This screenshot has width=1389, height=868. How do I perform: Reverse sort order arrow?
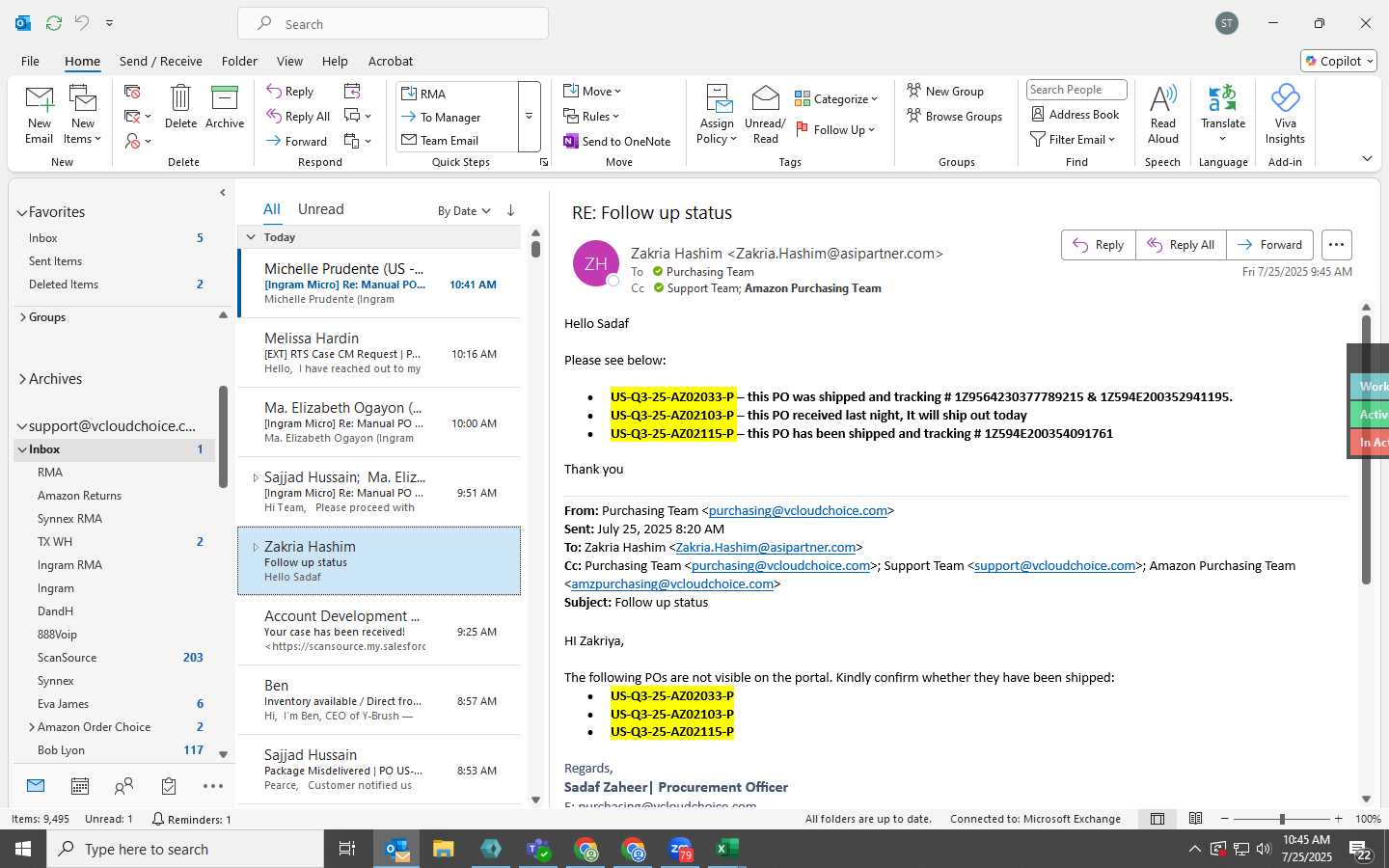tap(510, 210)
